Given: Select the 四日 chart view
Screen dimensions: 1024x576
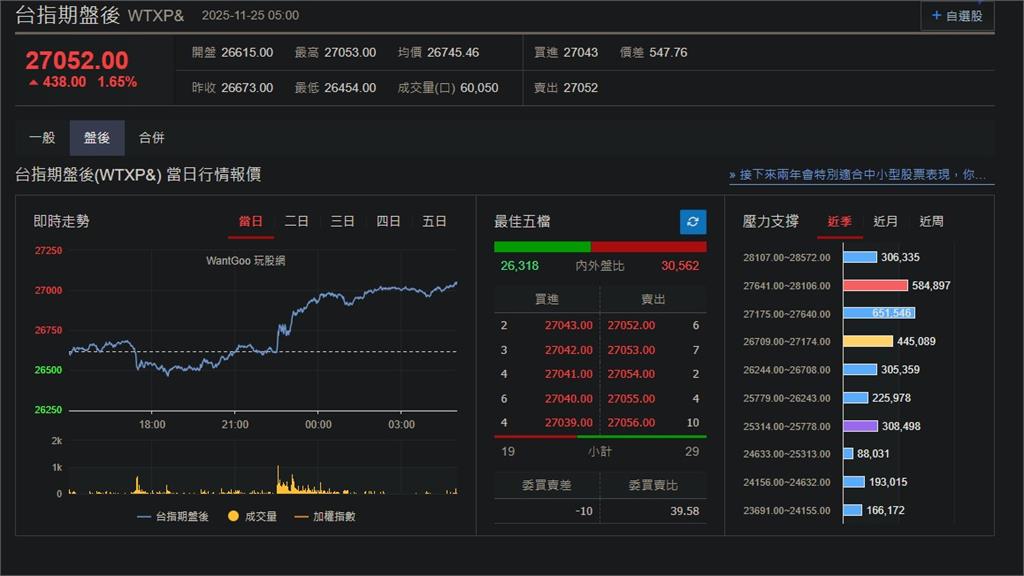Looking at the screenshot, I should pyautogui.click(x=388, y=221).
